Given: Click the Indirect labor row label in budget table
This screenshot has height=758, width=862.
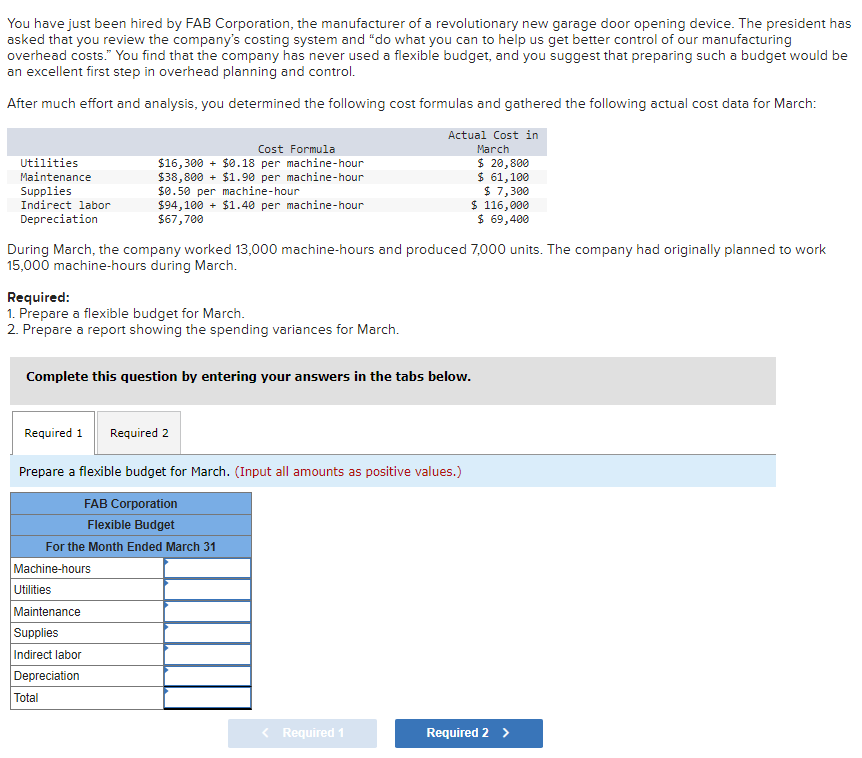Looking at the screenshot, I should click(x=47, y=655).
